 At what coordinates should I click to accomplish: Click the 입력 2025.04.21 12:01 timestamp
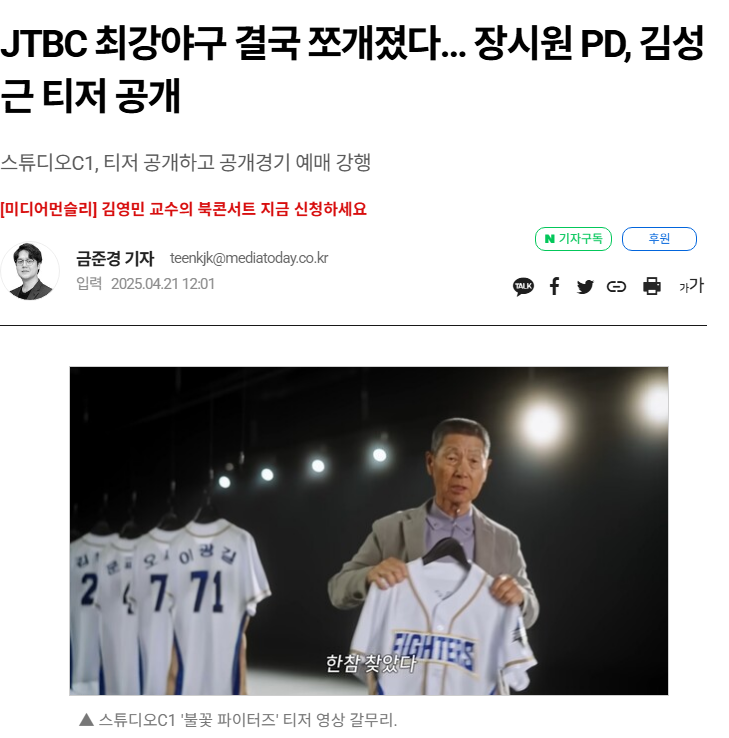pos(145,284)
